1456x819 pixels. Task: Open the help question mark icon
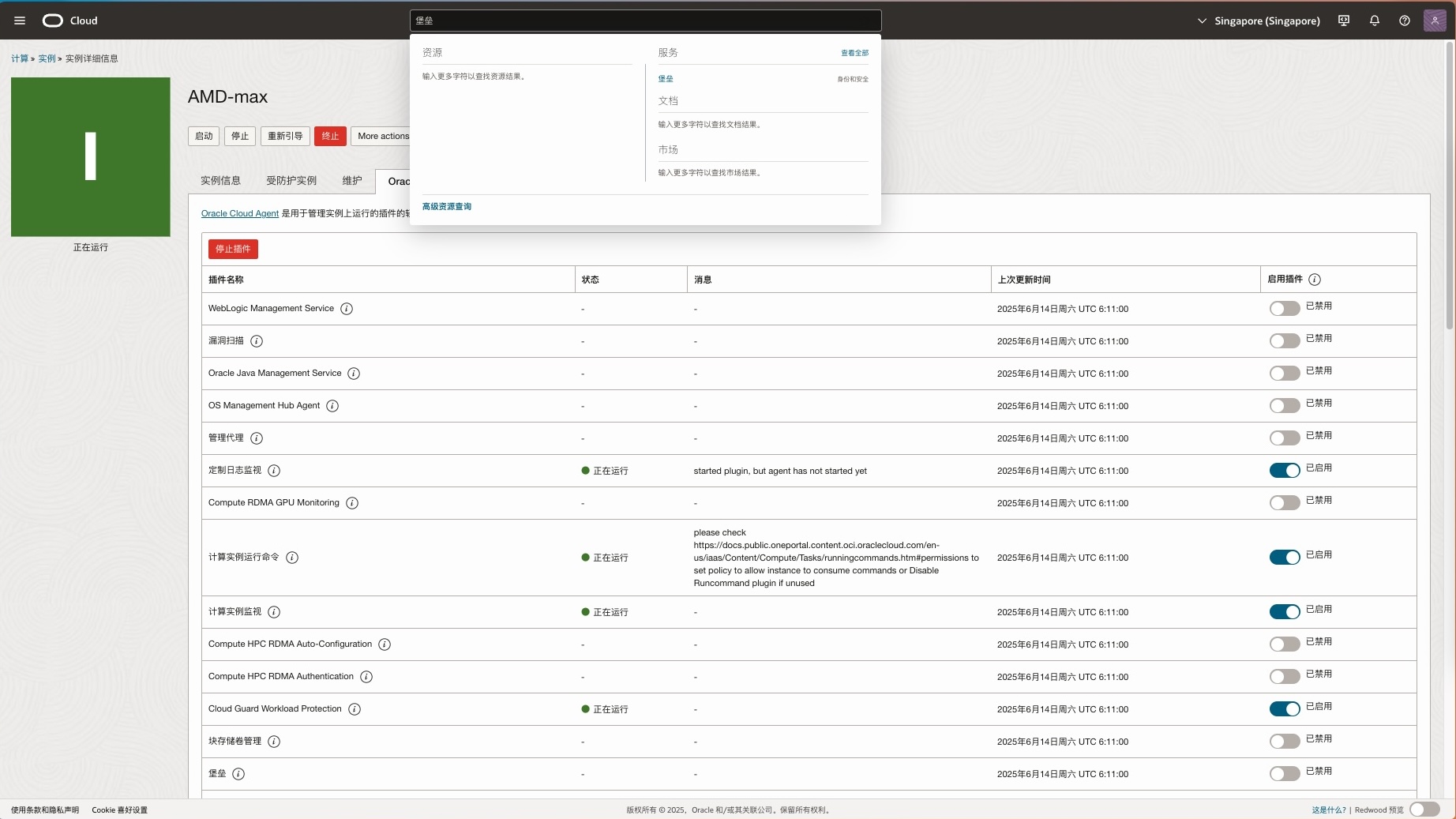coord(1405,21)
